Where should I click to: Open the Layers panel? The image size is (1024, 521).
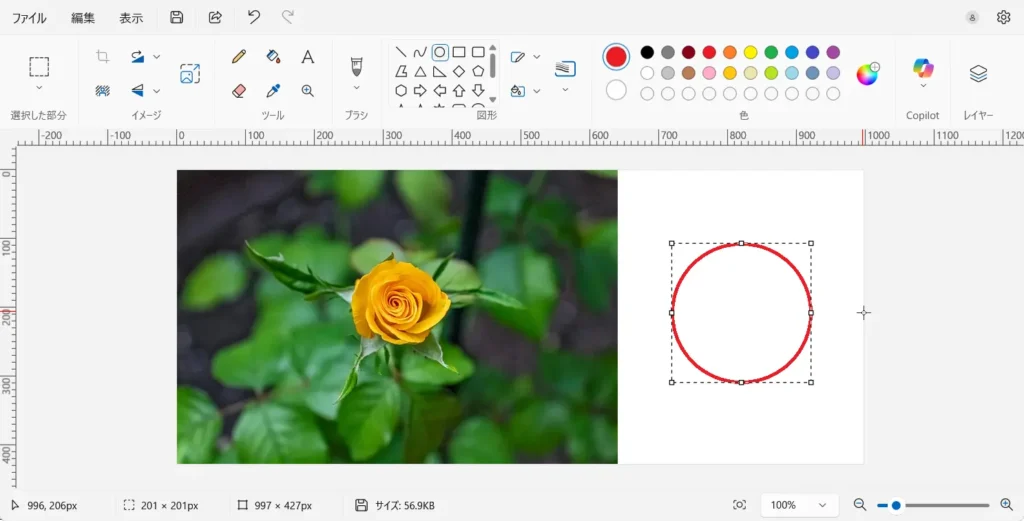[978, 74]
